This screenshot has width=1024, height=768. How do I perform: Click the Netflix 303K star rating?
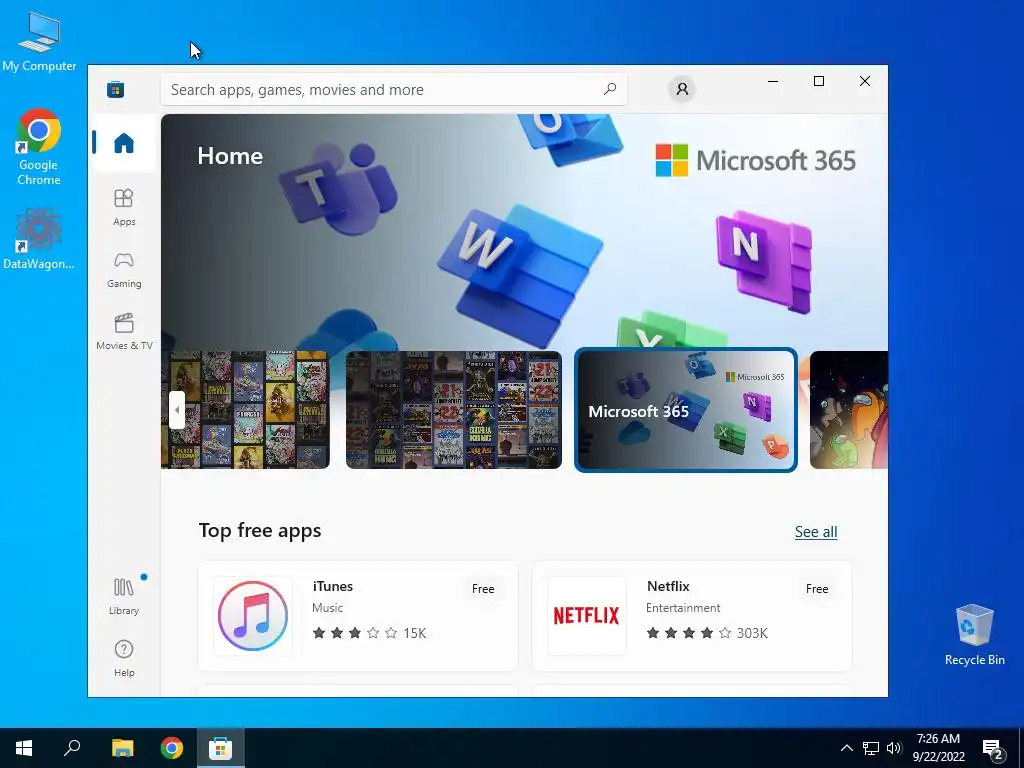tap(707, 633)
